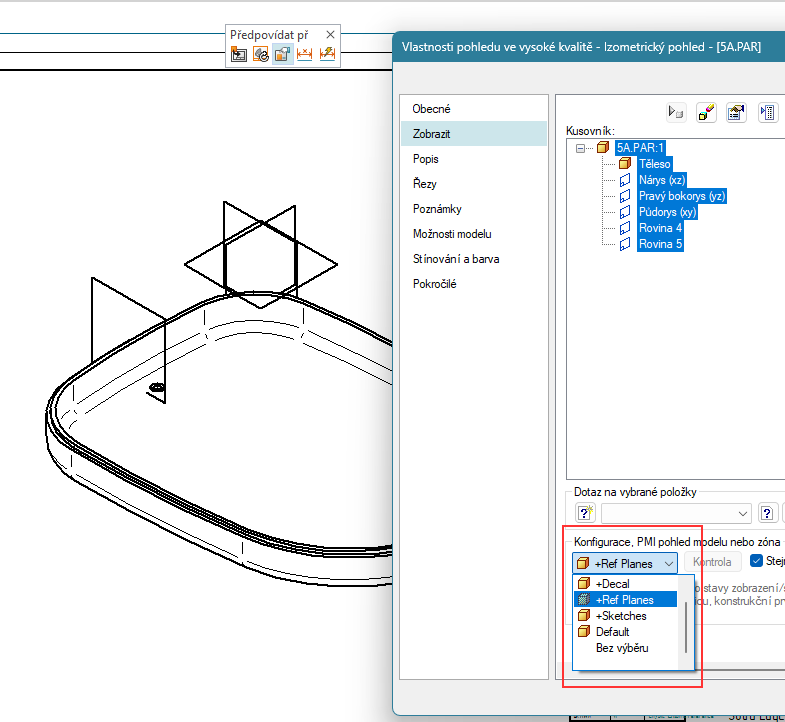Screen dimensions: 785x722
Task: Collapse the 5A.PAR:1 tree node
Action: (582, 147)
